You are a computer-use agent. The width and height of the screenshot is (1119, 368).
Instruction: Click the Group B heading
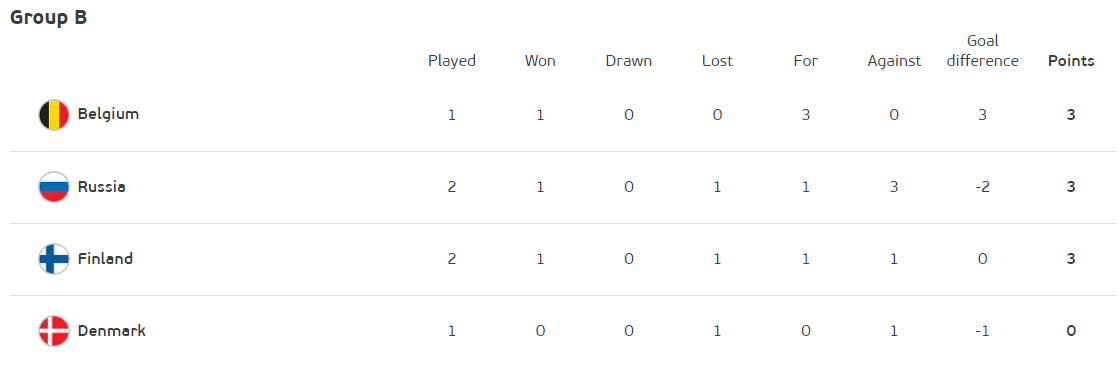[x=49, y=17]
